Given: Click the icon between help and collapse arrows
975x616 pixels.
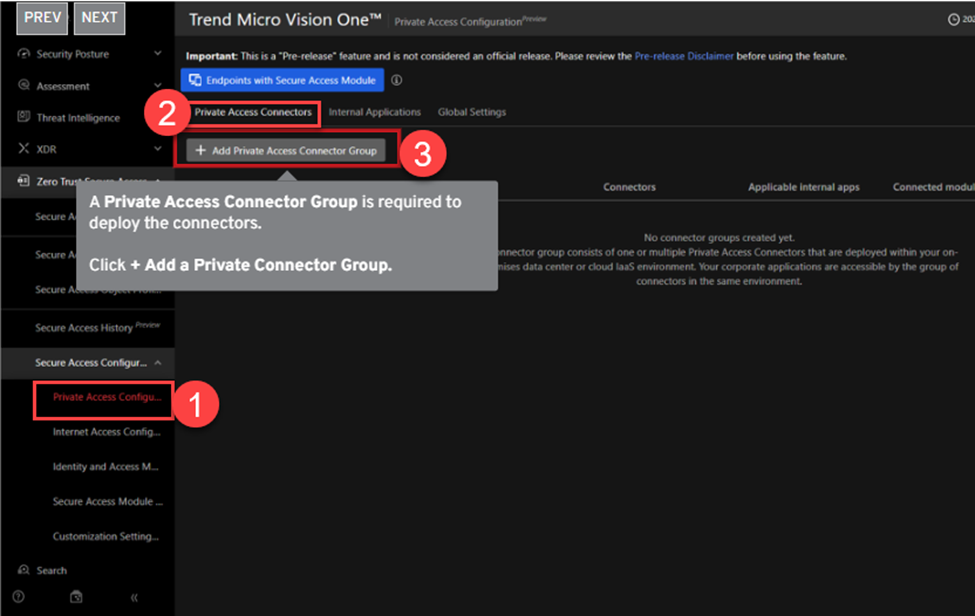Looking at the screenshot, I should (76, 597).
